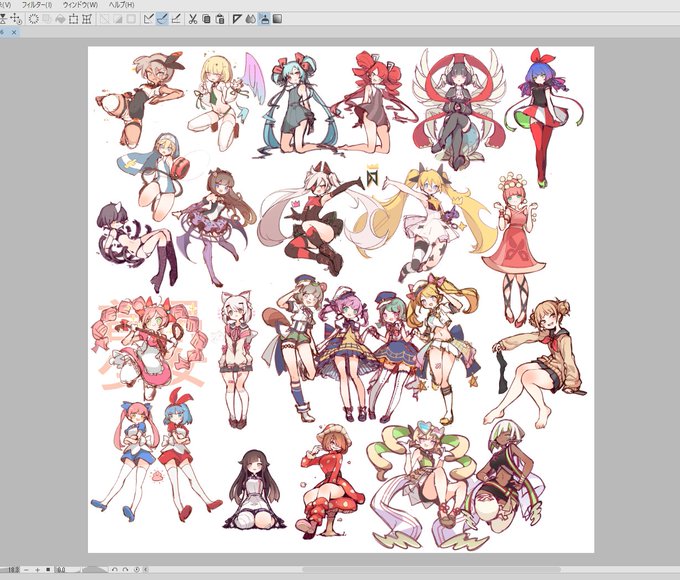The height and width of the screenshot is (580, 680).
Task: Open the ヘルプ(H) menu
Action: tap(121, 5)
